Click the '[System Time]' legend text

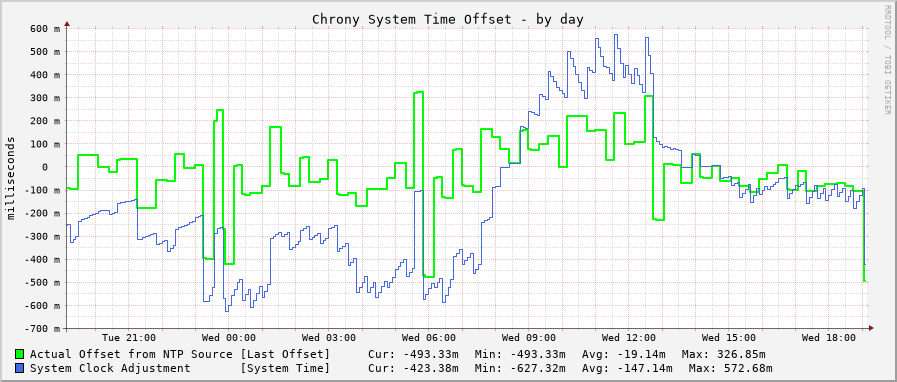285,368
